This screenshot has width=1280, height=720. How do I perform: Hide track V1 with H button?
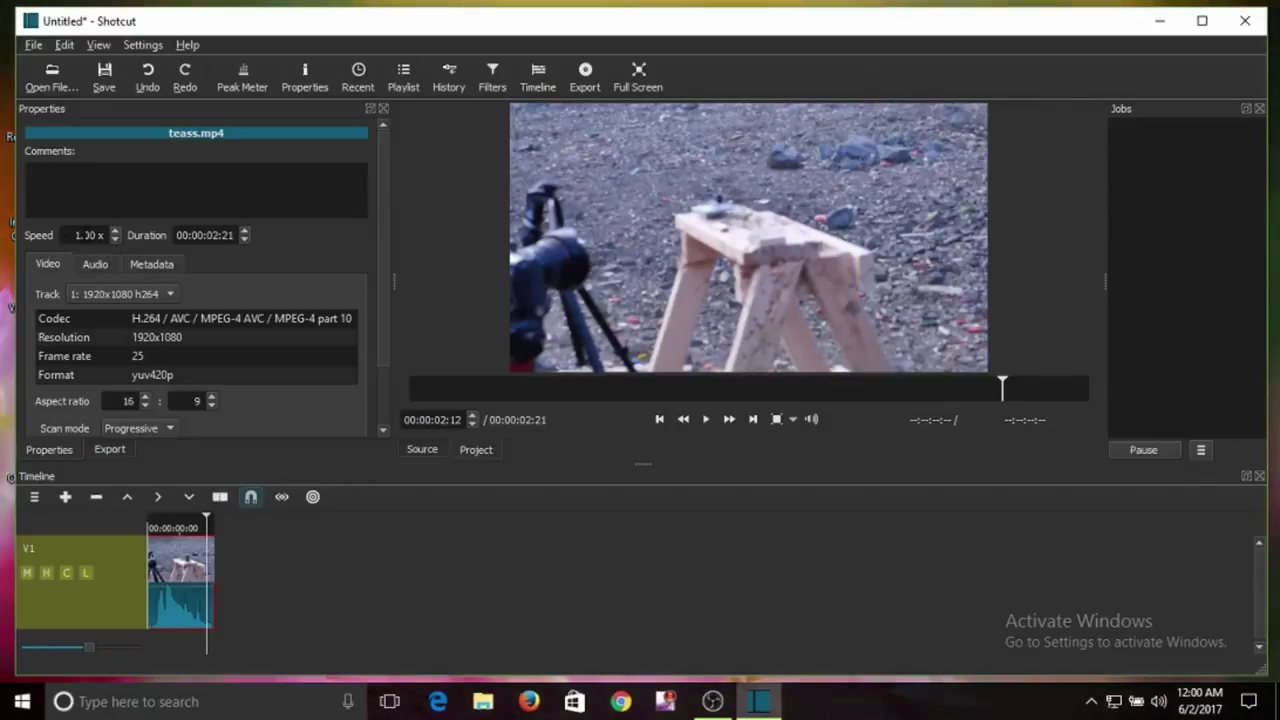tap(46, 573)
